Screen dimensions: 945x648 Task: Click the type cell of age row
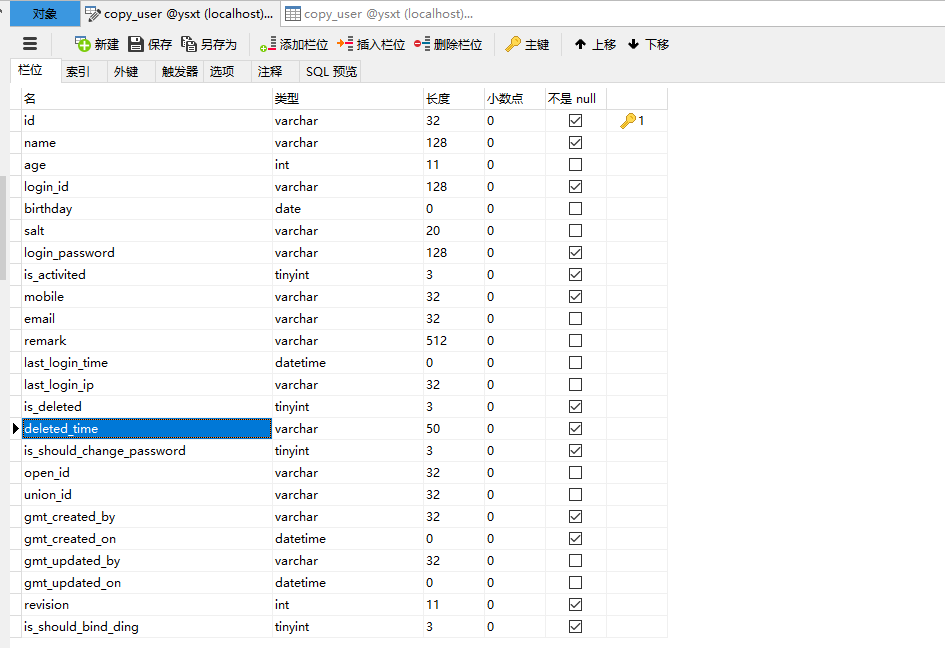348,165
